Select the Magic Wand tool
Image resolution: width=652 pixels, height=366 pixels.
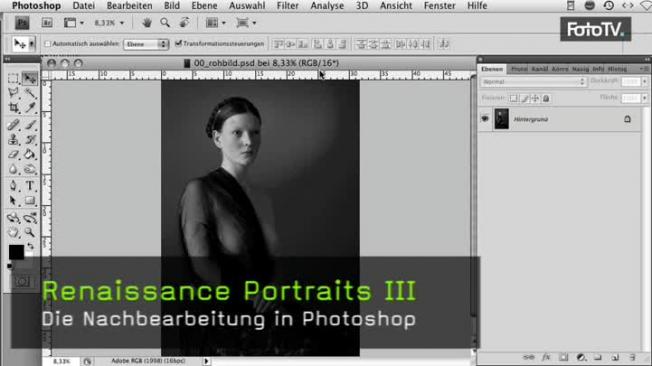pos(30,92)
